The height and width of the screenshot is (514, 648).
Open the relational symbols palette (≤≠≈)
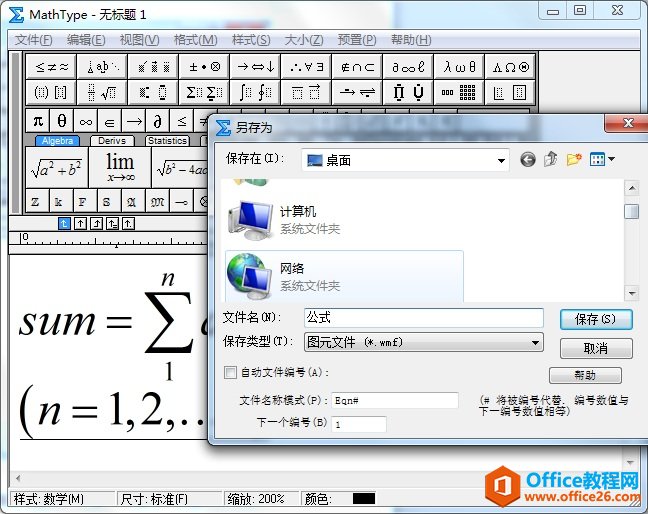point(52,67)
